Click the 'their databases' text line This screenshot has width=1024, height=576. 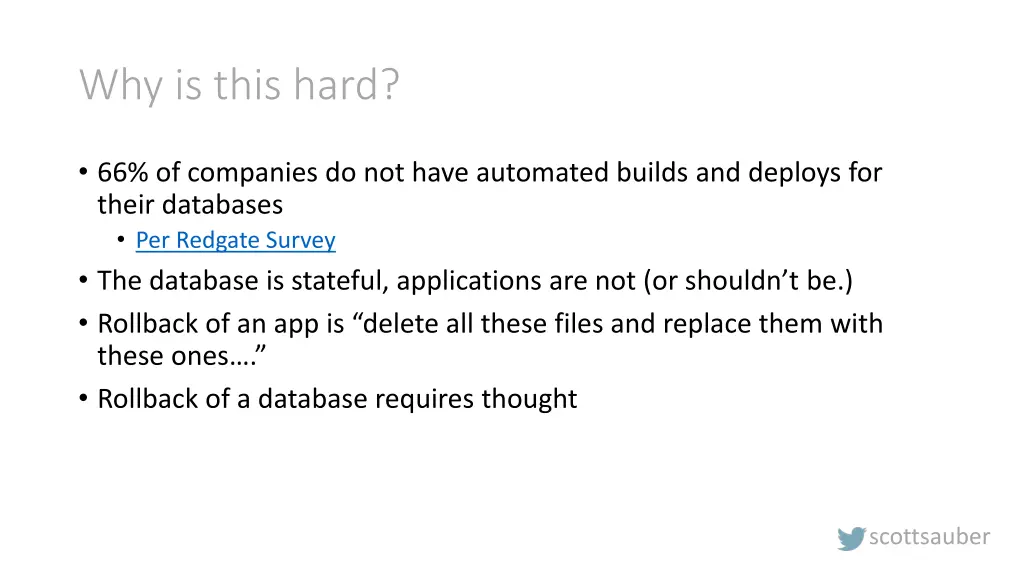190,205
